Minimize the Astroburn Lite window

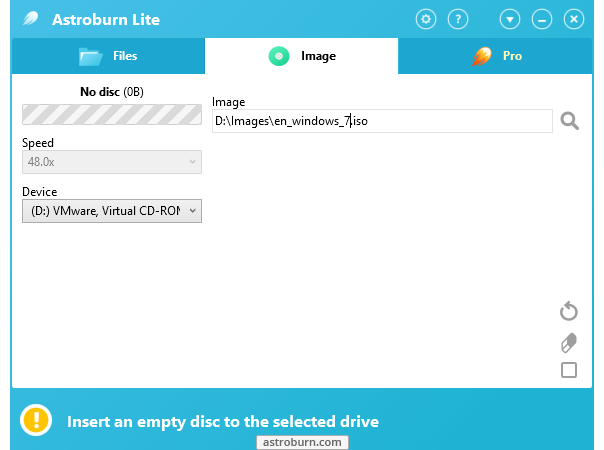542,19
